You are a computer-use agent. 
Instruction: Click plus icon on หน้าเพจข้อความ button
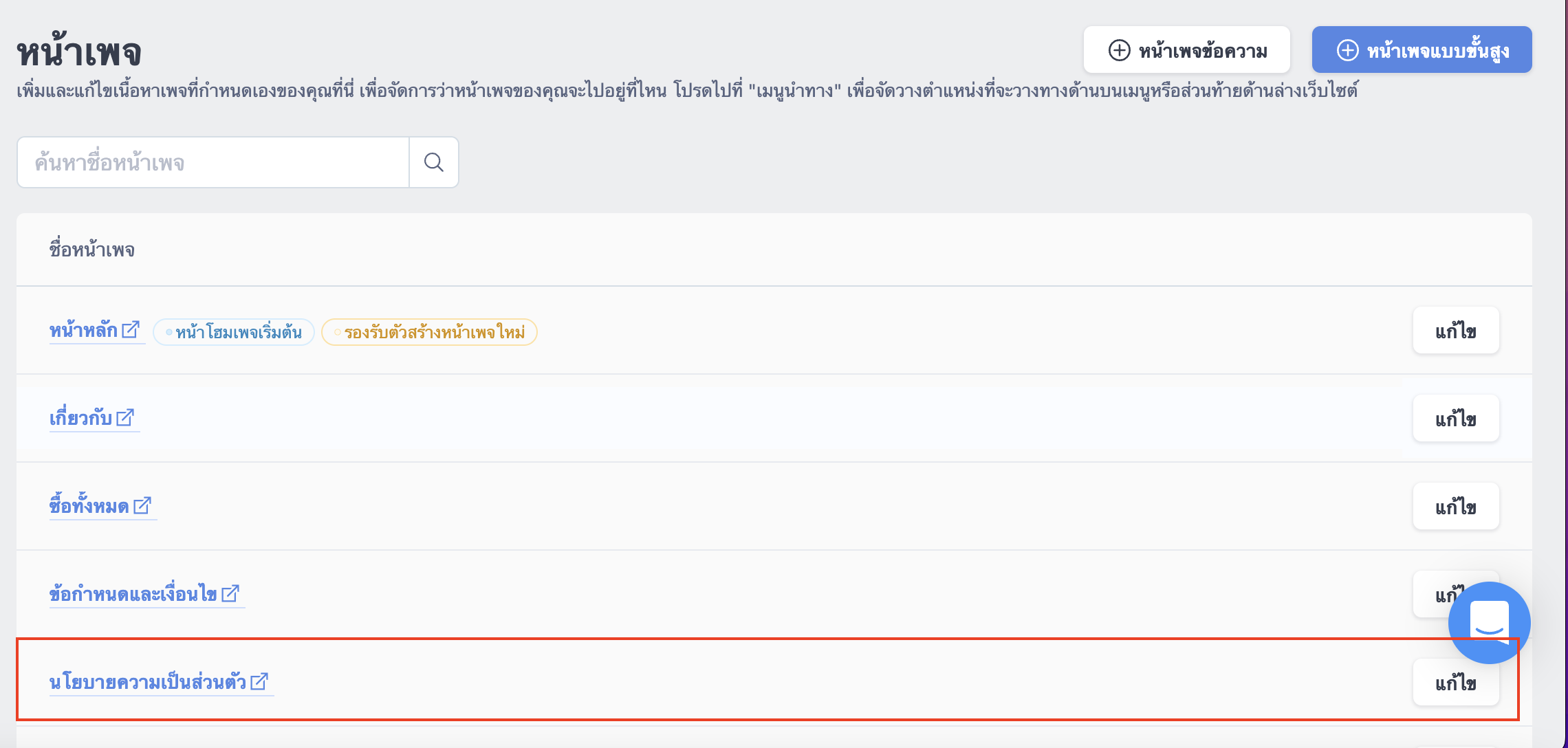pyautogui.click(x=1120, y=50)
